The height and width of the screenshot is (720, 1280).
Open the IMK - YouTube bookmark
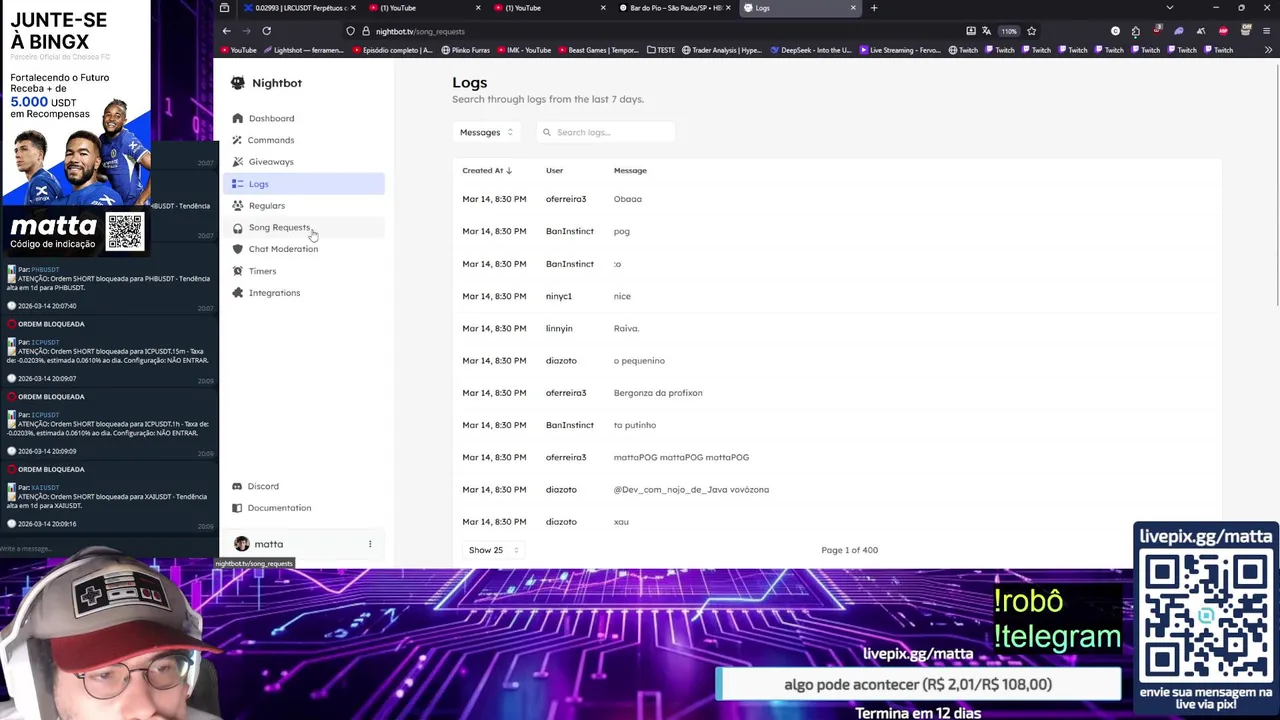tap(524, 50)
